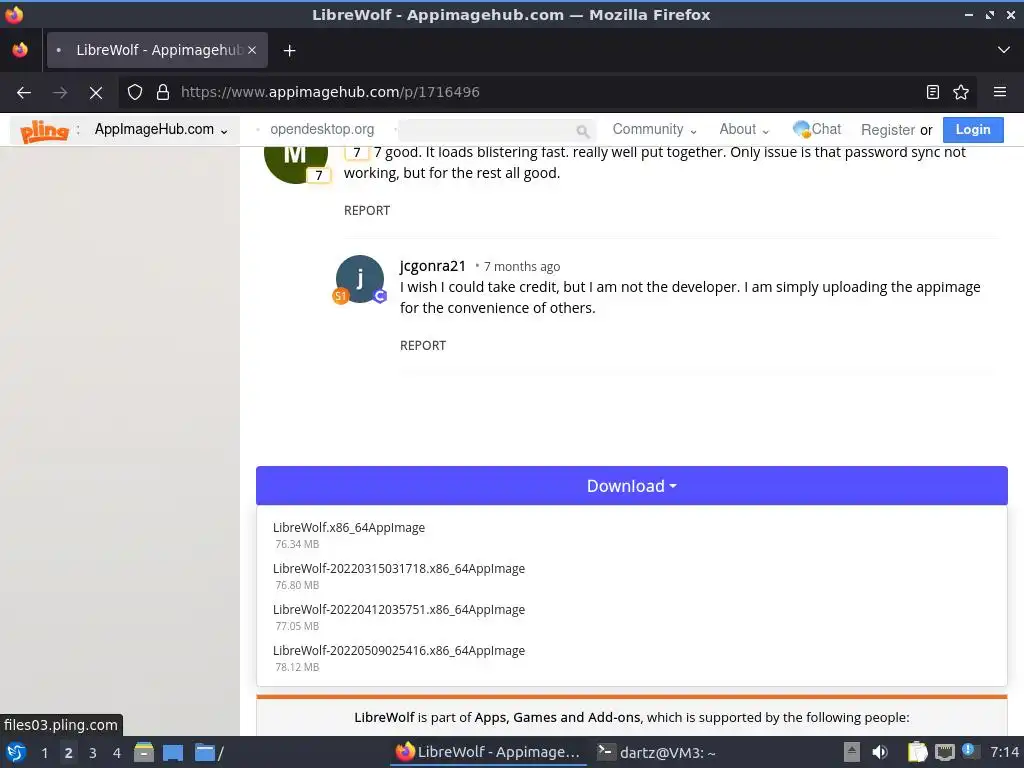Report jcgonra21's comment
1024x768 pixels.
click(x=423, y=345)
